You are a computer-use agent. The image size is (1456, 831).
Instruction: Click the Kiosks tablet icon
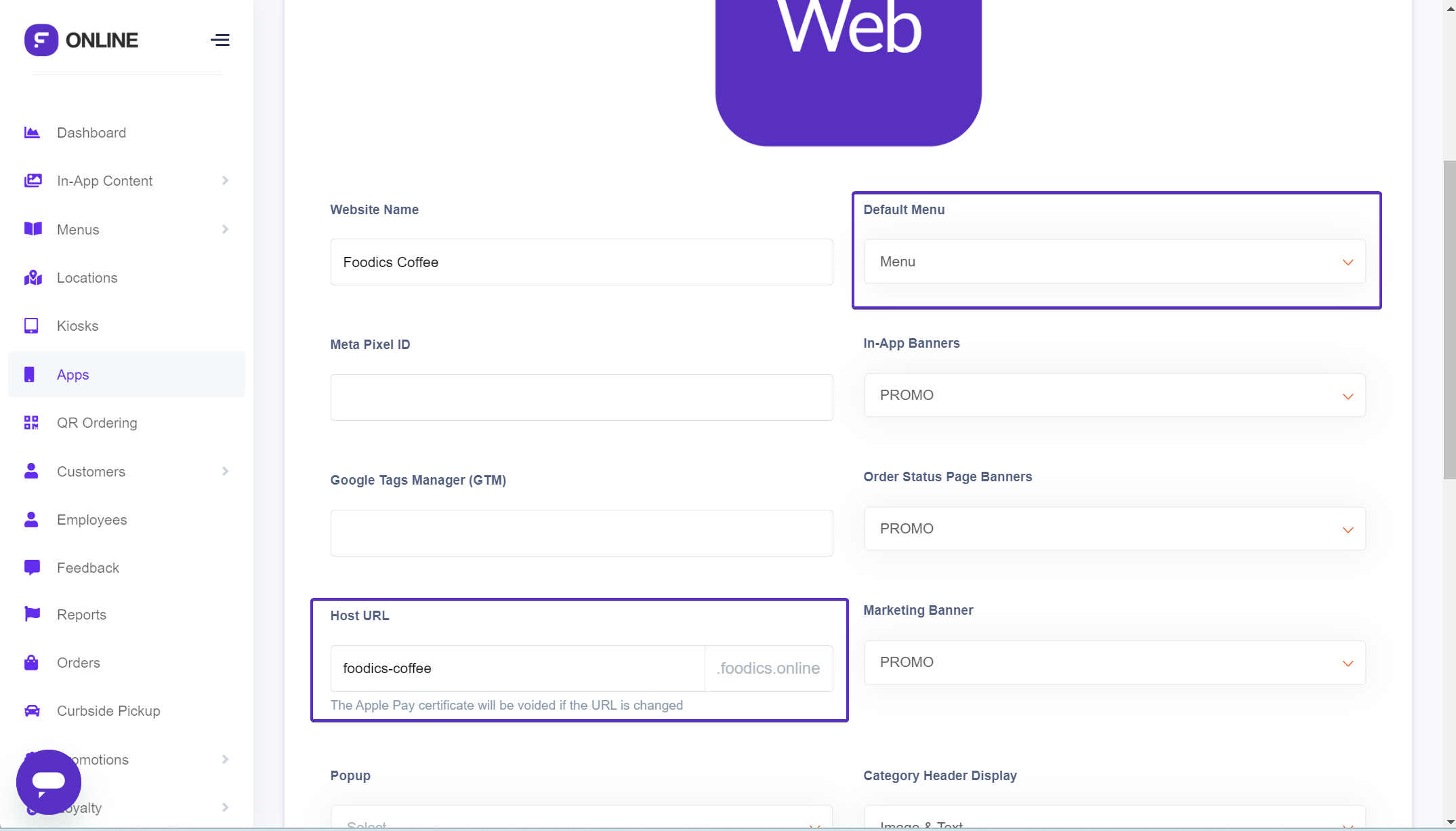31,326
